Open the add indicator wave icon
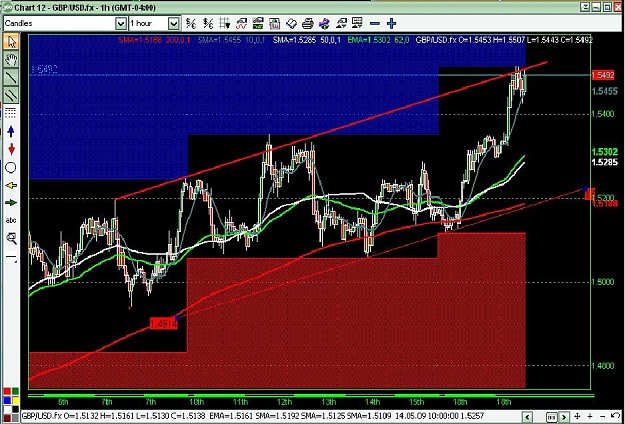The width and height of the screenshot is (625, 424). pyautogui.click(x=242, y=24)
